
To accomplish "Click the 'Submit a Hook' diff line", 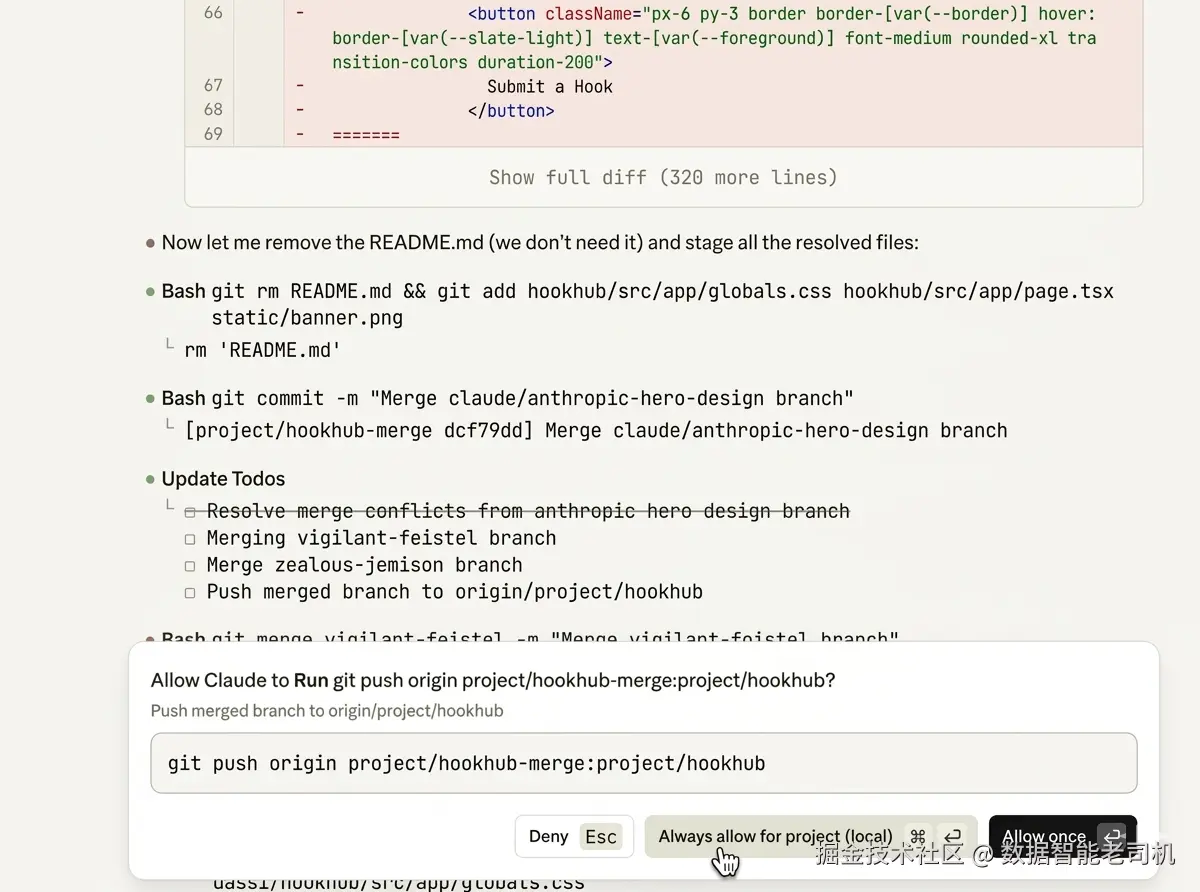I will tap(550, 86).
